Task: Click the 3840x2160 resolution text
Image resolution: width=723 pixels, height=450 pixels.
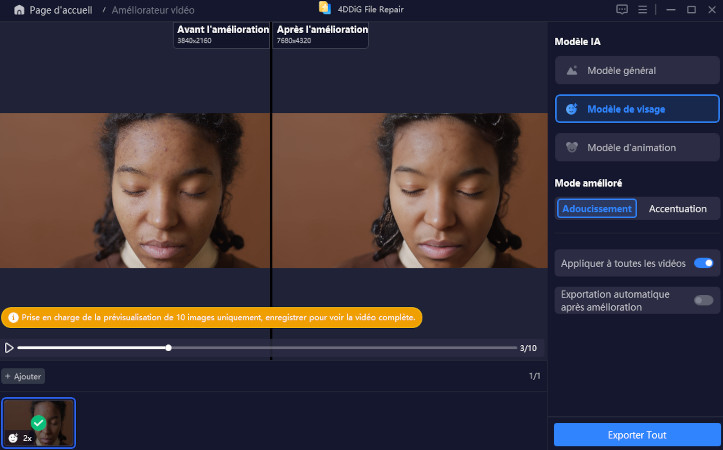Action: [x=194, y=41]
